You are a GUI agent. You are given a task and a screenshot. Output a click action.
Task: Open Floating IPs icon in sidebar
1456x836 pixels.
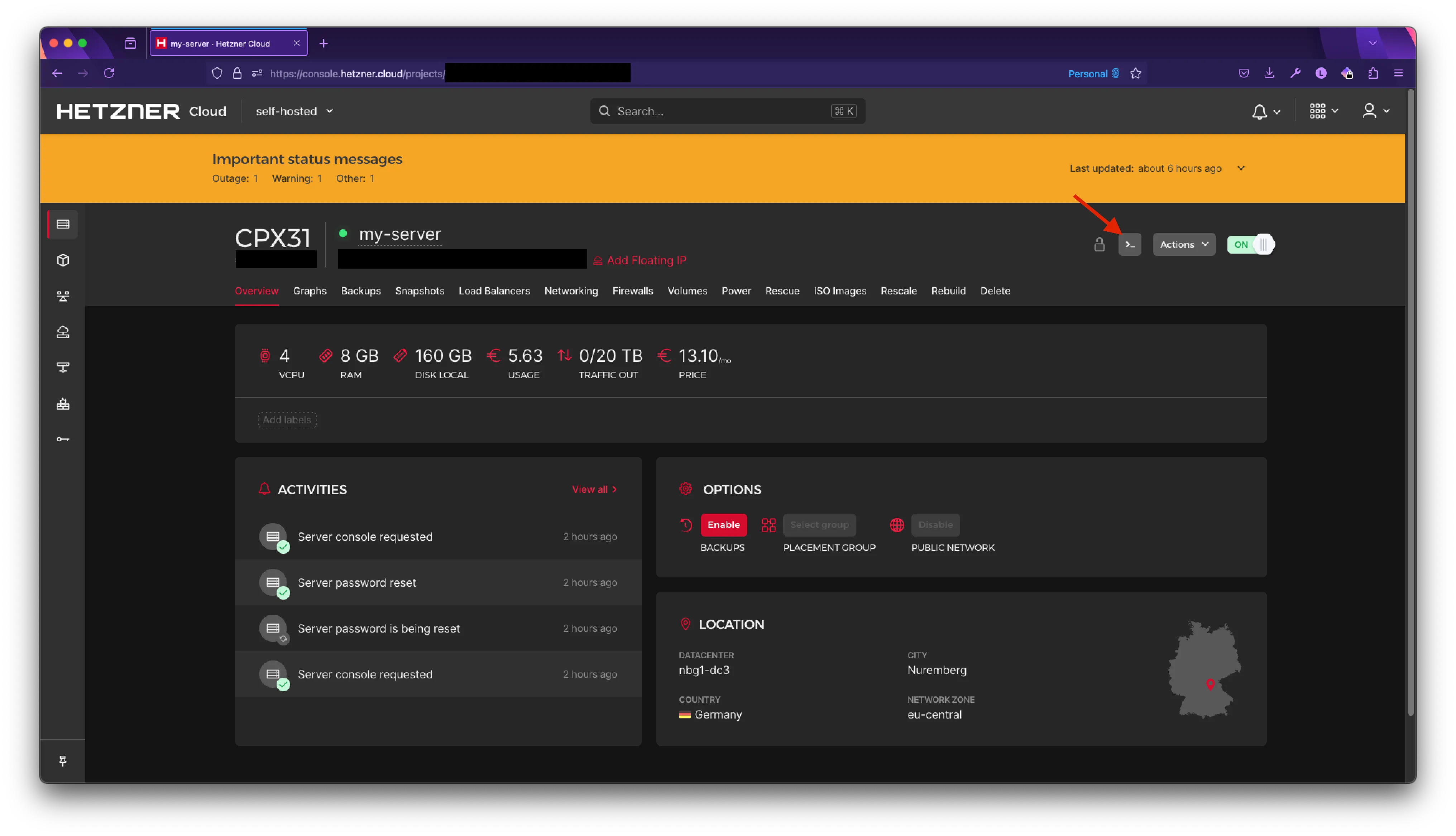(x=63, y=332)
